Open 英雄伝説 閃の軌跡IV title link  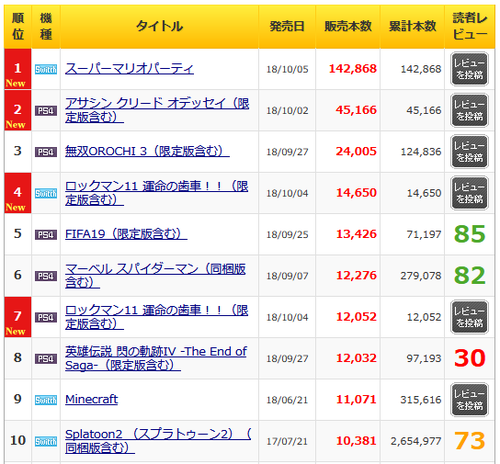(x=156, y=358)
